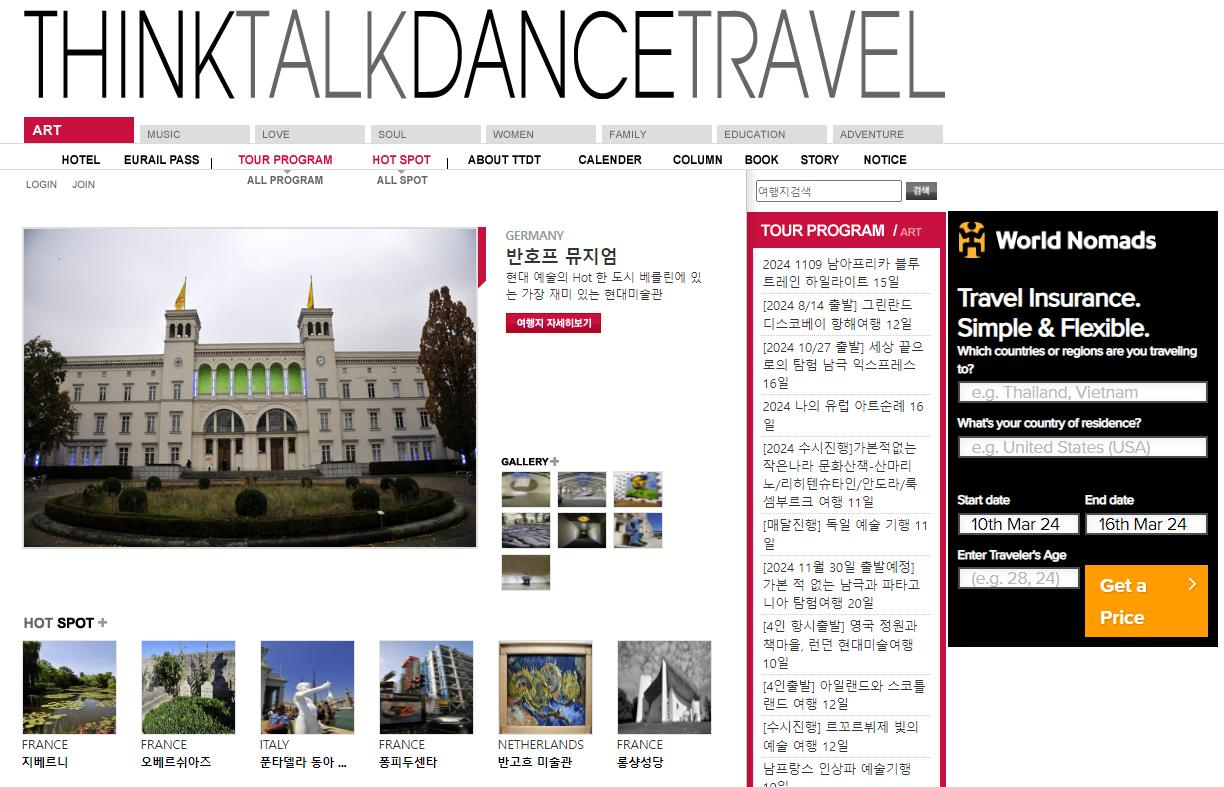Click the plus icon beside HOT SPOT heading
Screen dimensions: 1224x787
102,623
